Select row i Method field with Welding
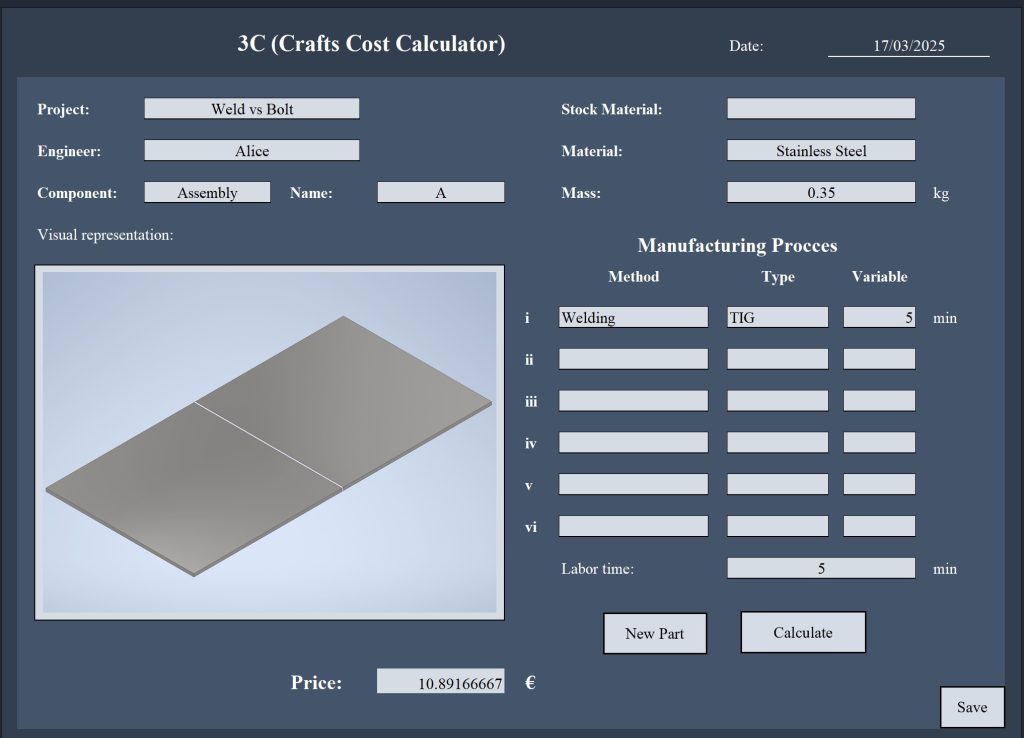The image size is (1024, 738). tap(633, 317)
